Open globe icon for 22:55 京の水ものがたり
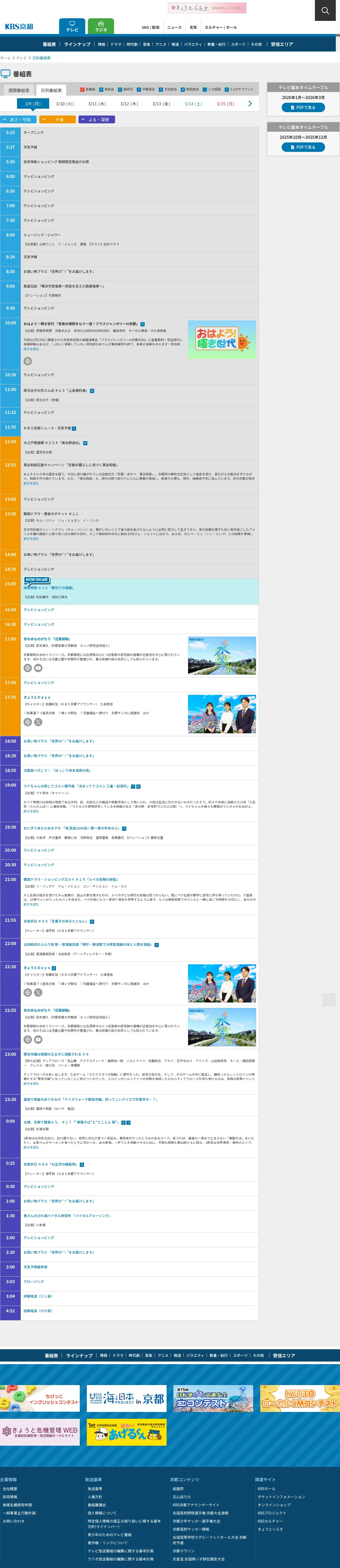Screen dimensions: 340x1568 tap(27, 1040)
